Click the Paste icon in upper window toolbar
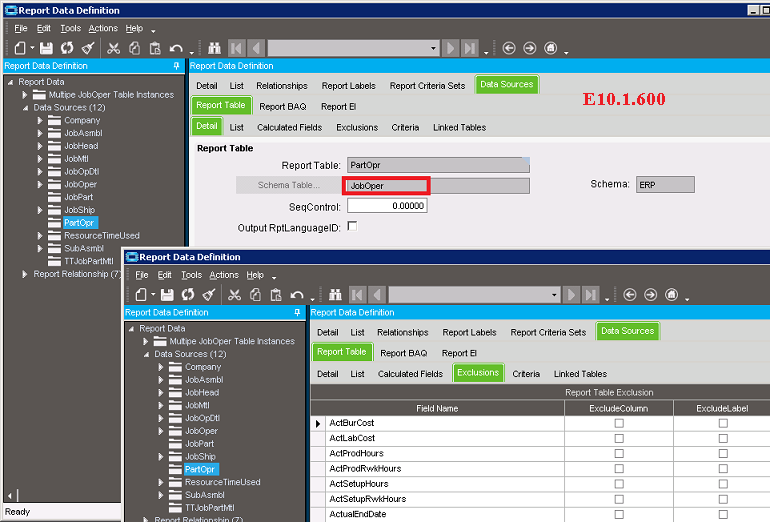 click(154, 48)
